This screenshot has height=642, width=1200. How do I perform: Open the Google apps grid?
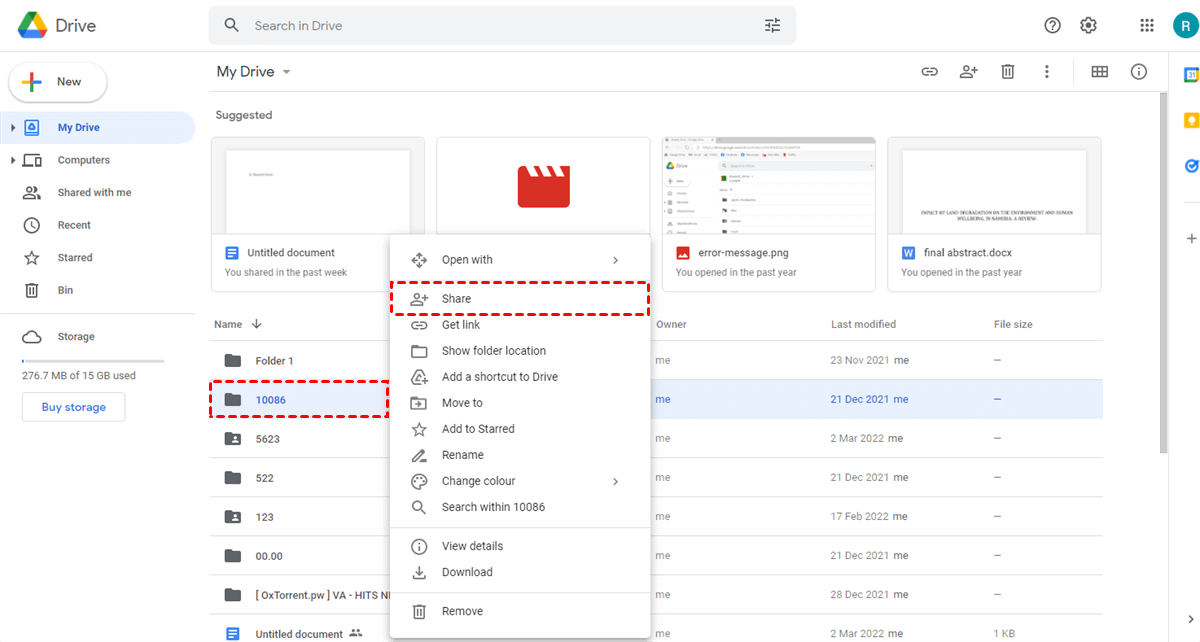(1147, 26)
